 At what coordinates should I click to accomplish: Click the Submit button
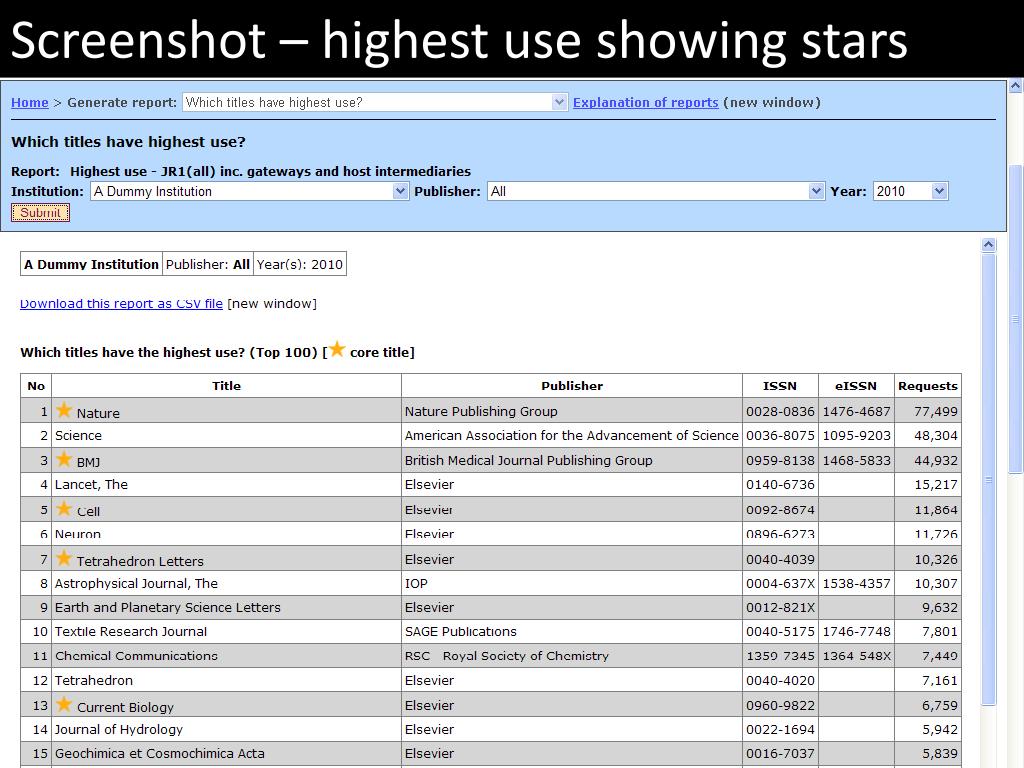[40, 213]
